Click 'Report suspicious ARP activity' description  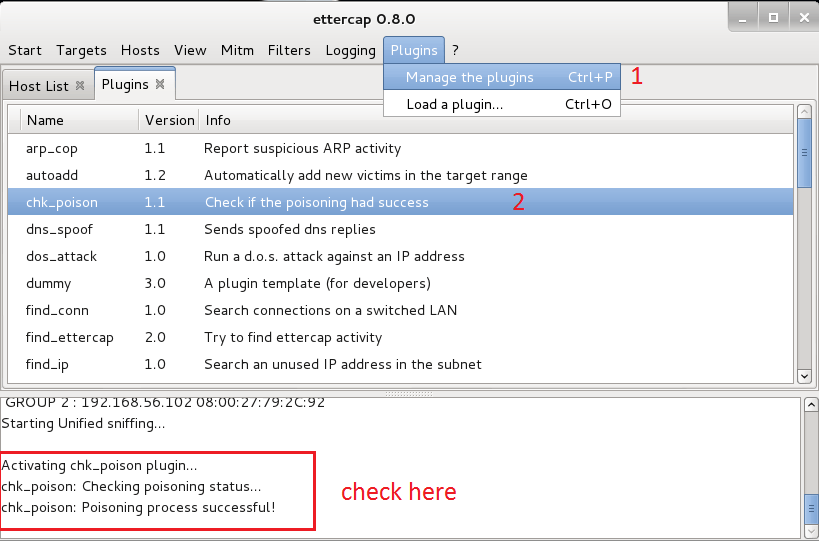point(302,148)
